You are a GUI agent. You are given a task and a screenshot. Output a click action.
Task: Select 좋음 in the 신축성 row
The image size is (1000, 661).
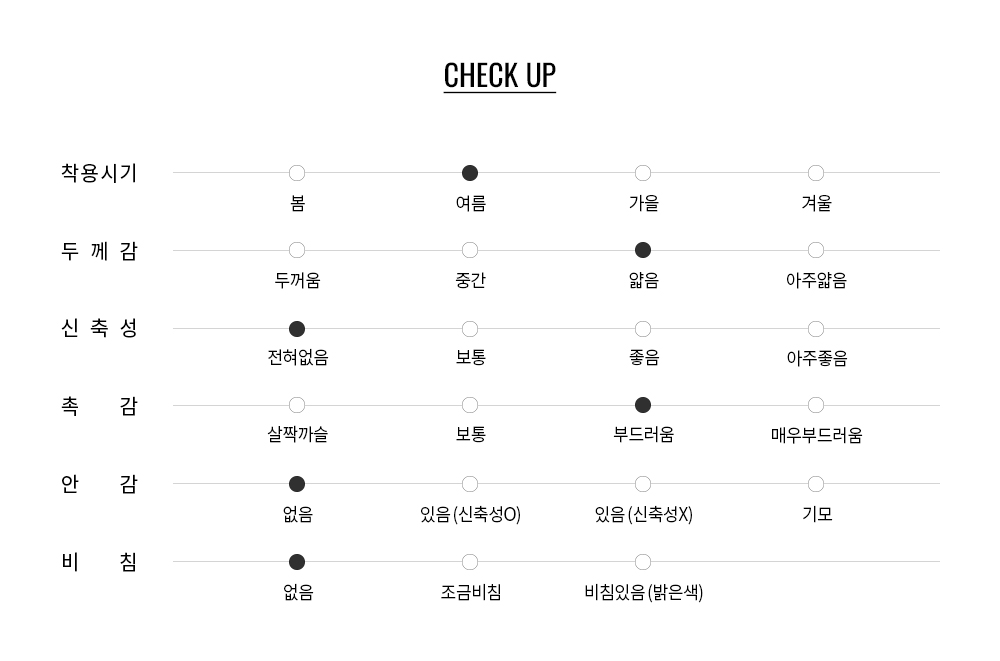(x=643, y=328)
